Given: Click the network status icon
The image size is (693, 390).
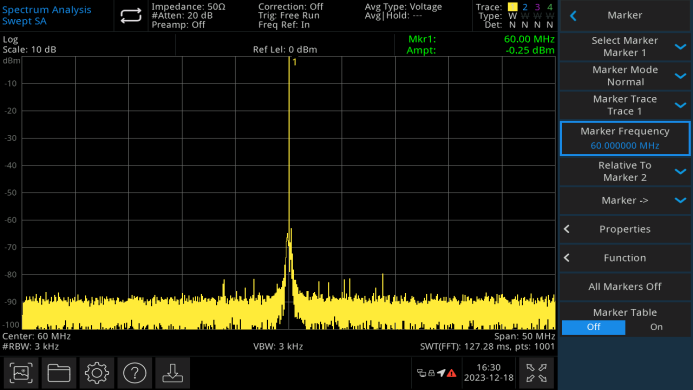Looking at the screenshot, I should tap(422, 373).
